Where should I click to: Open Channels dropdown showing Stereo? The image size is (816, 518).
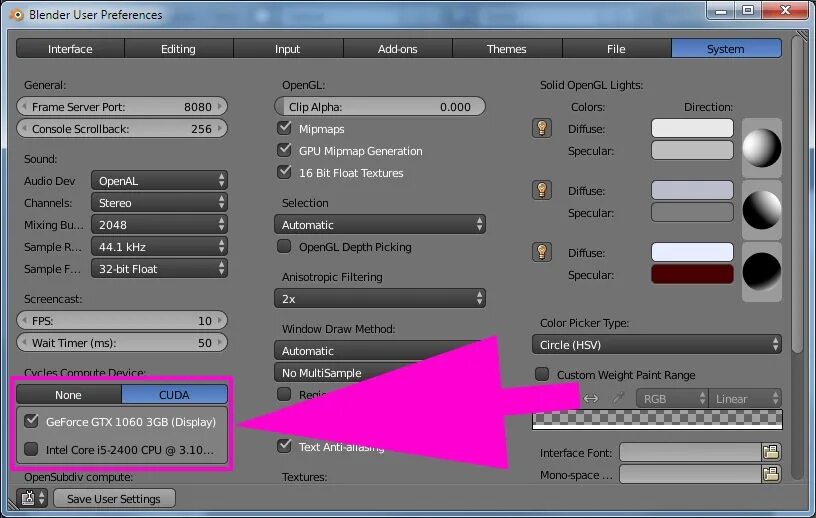pos(159,203)
